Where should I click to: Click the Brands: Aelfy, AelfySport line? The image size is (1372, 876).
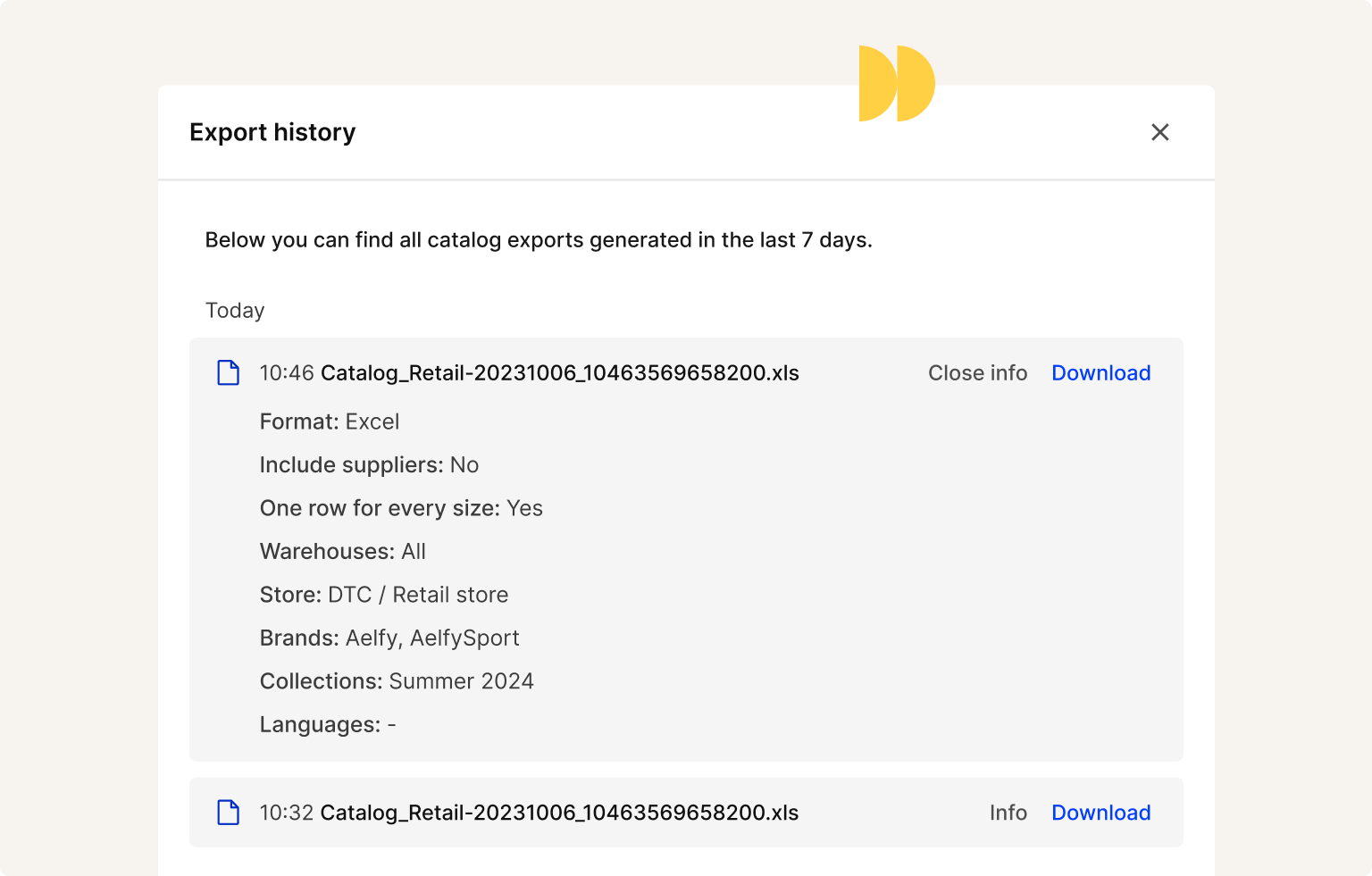click(389, 638)
